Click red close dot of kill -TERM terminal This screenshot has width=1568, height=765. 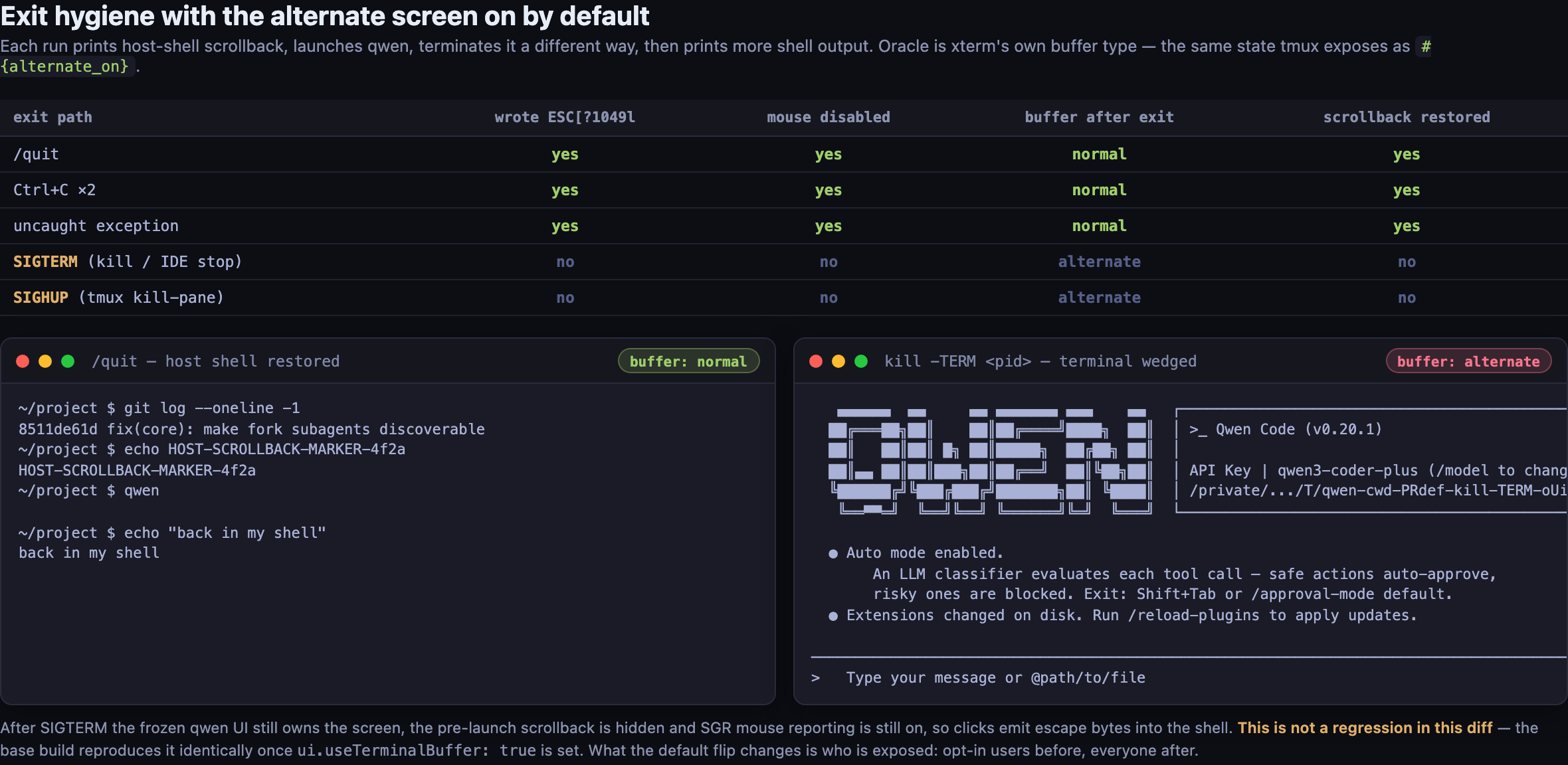pos(816,361)
